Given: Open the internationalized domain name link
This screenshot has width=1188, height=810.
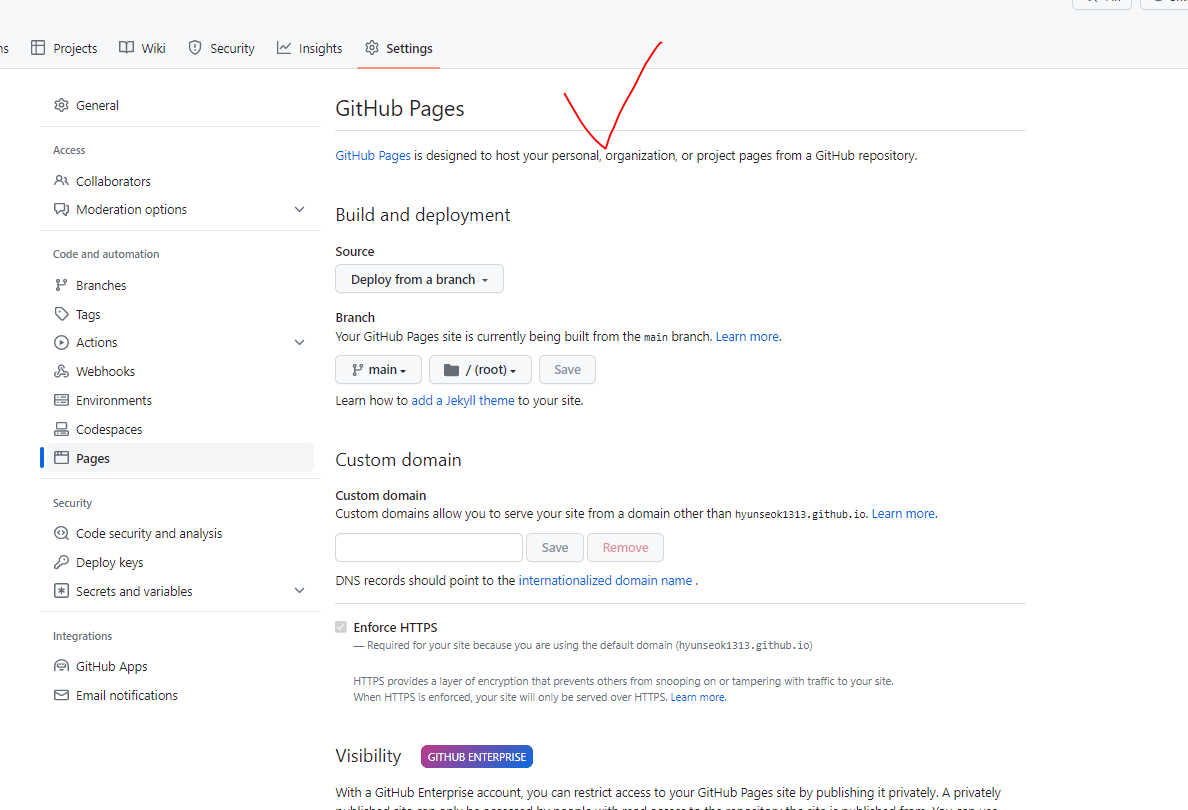Looking at the screenshot, I should 605,580.
